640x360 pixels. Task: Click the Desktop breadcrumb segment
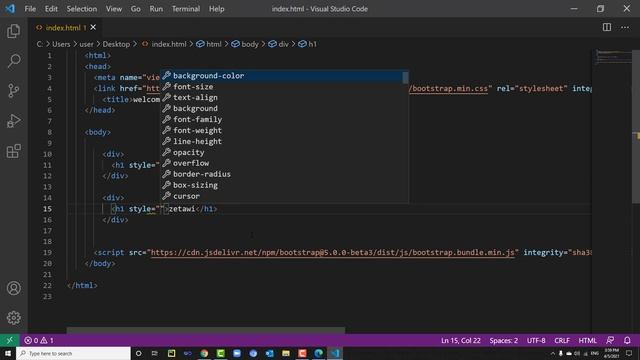116,44
